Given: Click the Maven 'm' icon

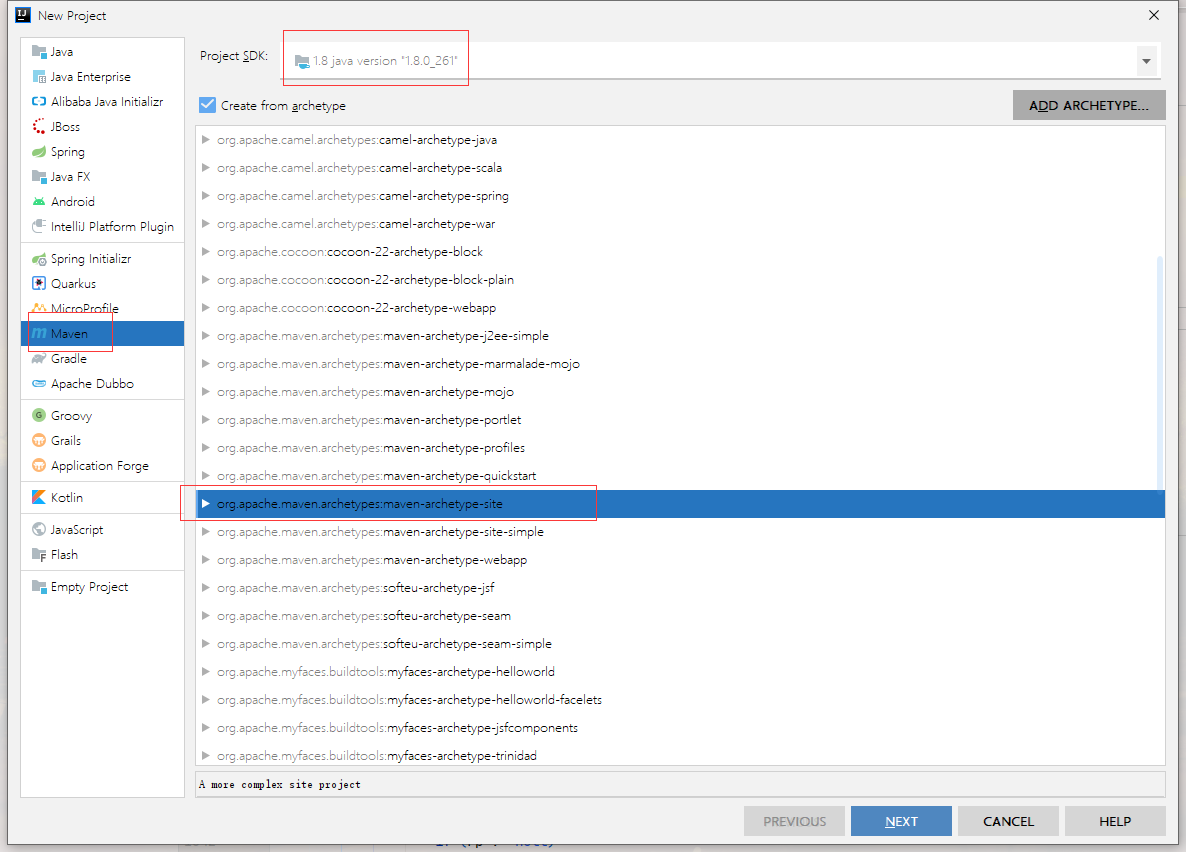Looking at the screenshot, I should (39, 334).
